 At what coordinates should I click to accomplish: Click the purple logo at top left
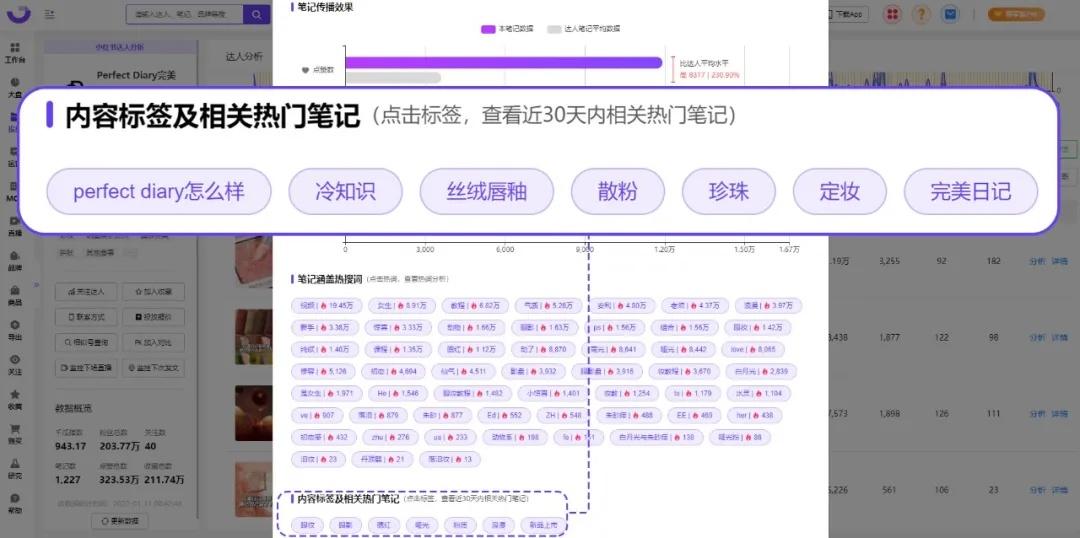pyautogui.click(x=19, y=13)
